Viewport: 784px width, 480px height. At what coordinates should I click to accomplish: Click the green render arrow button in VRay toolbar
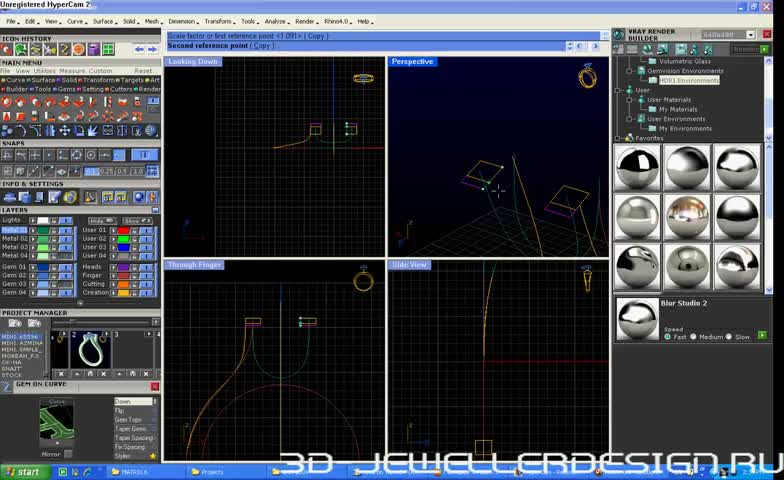[764, 49]
